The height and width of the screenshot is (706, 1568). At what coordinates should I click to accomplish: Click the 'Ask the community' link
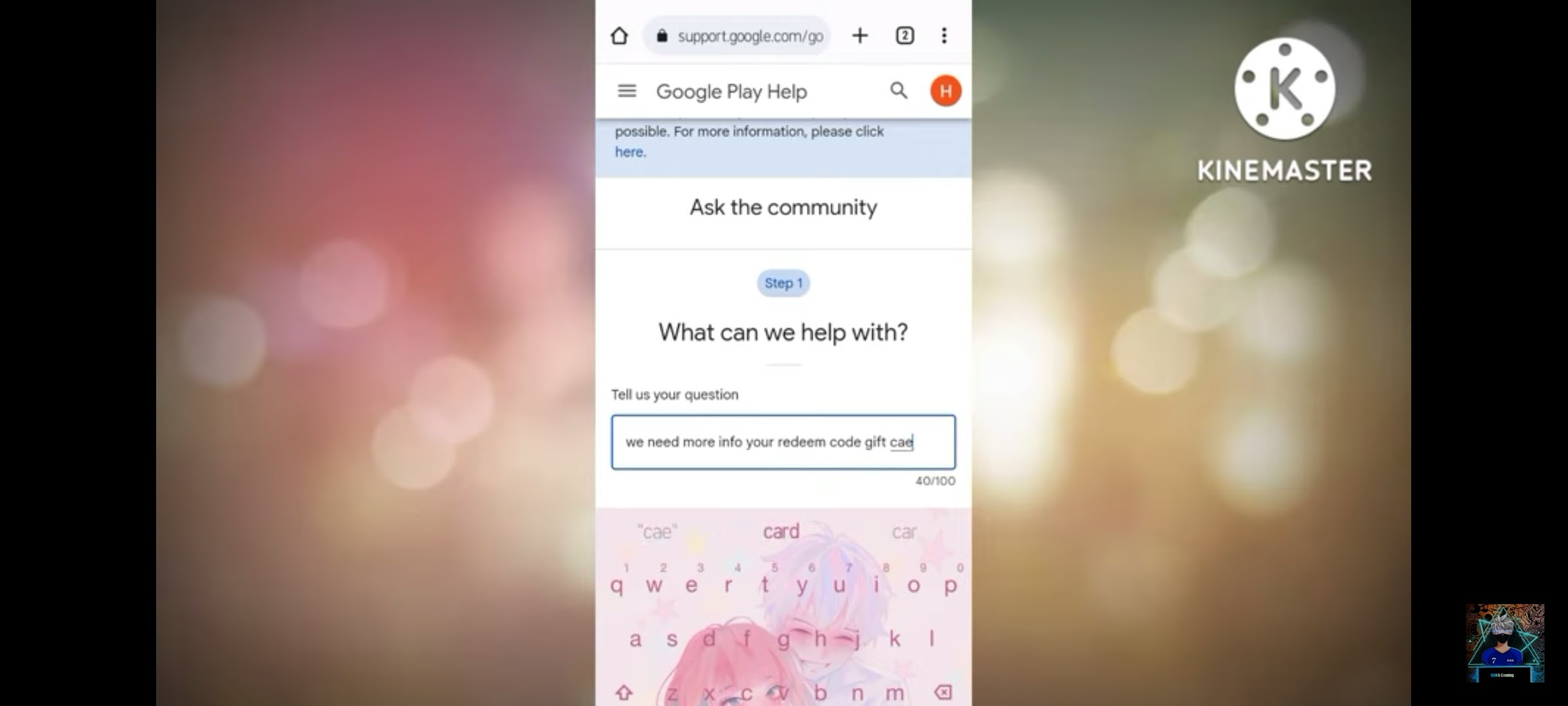[x=783, y=207]
